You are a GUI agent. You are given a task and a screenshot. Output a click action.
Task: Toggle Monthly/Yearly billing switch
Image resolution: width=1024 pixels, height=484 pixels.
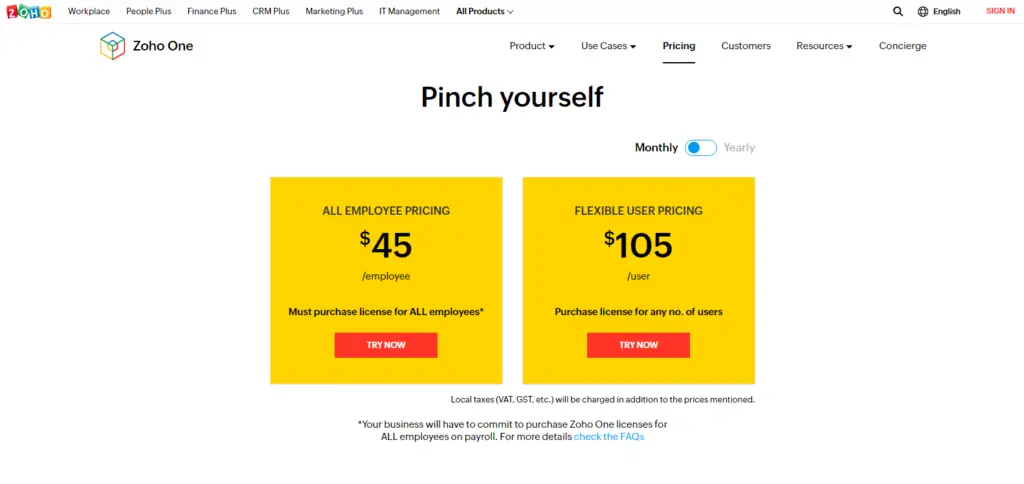[701, 148]
